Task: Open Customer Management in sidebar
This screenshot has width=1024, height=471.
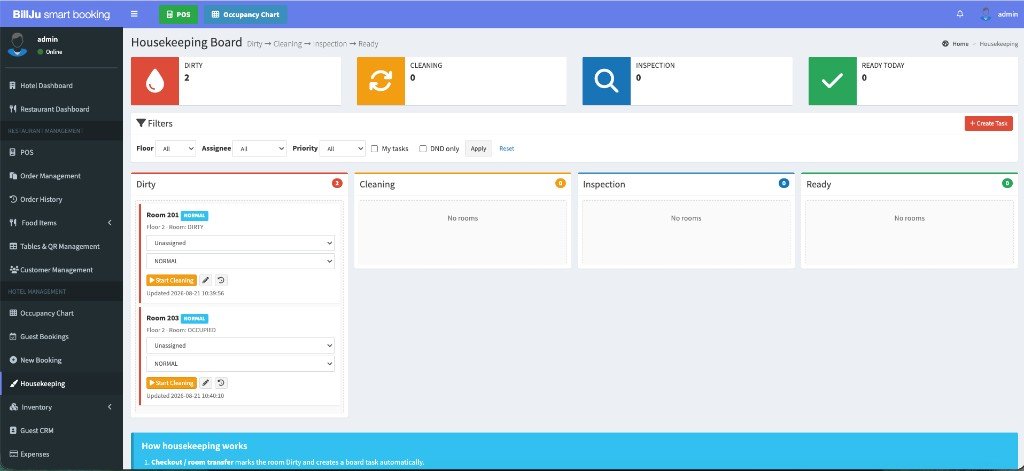Action: coord(61,270)
